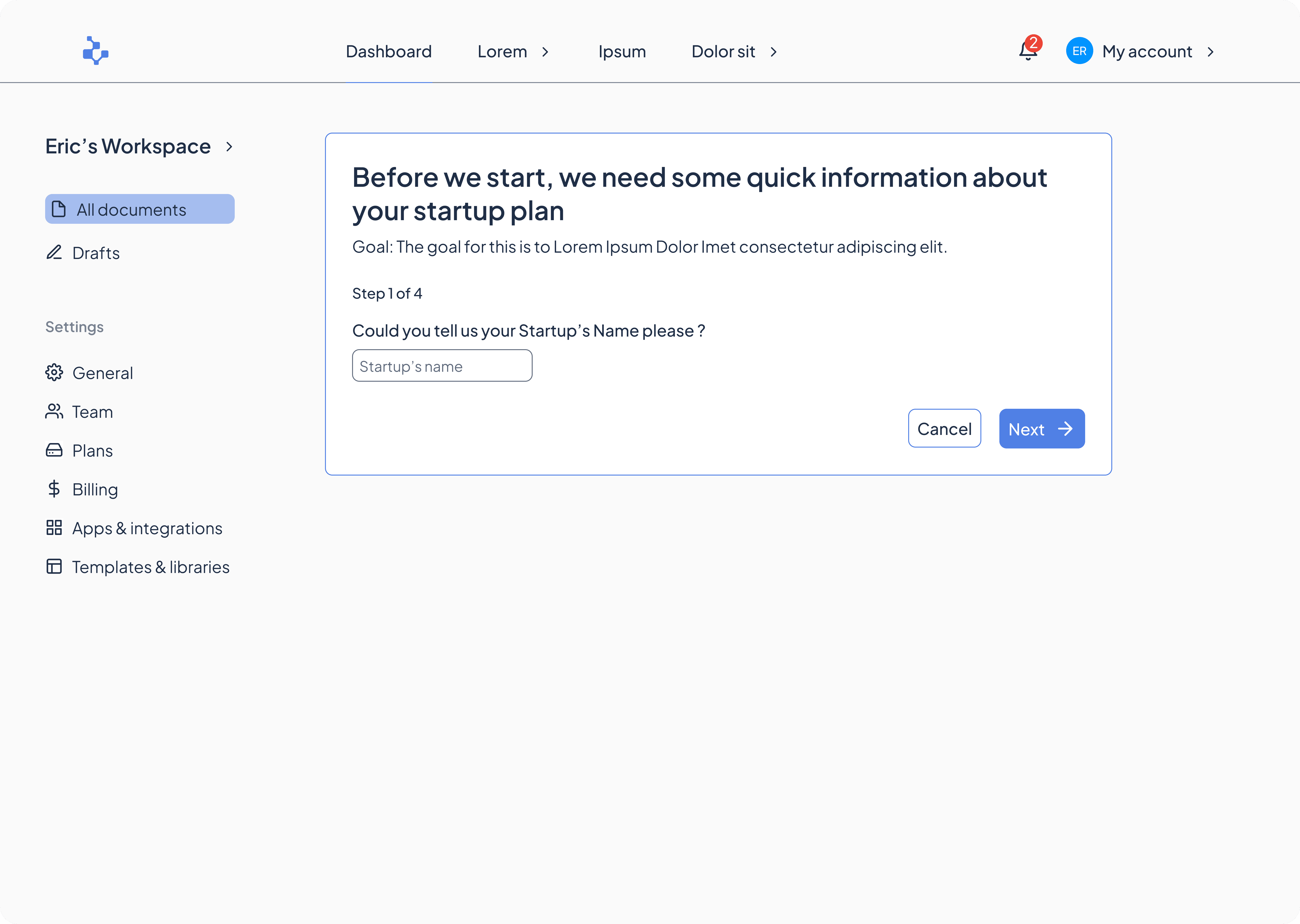Open the Lorem nav item

click(x=502, y=52)
